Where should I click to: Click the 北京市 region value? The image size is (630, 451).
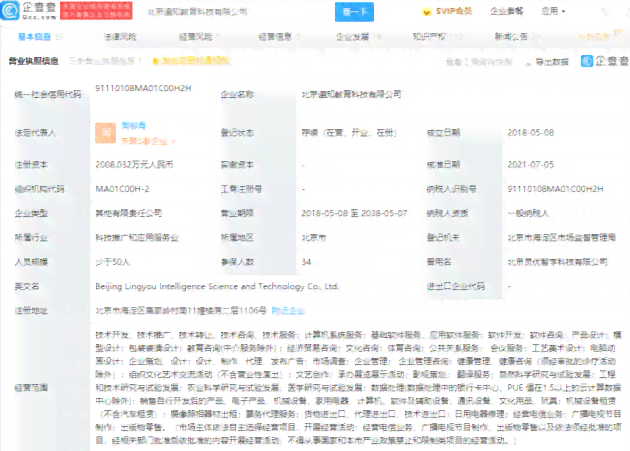click(314, 238)
